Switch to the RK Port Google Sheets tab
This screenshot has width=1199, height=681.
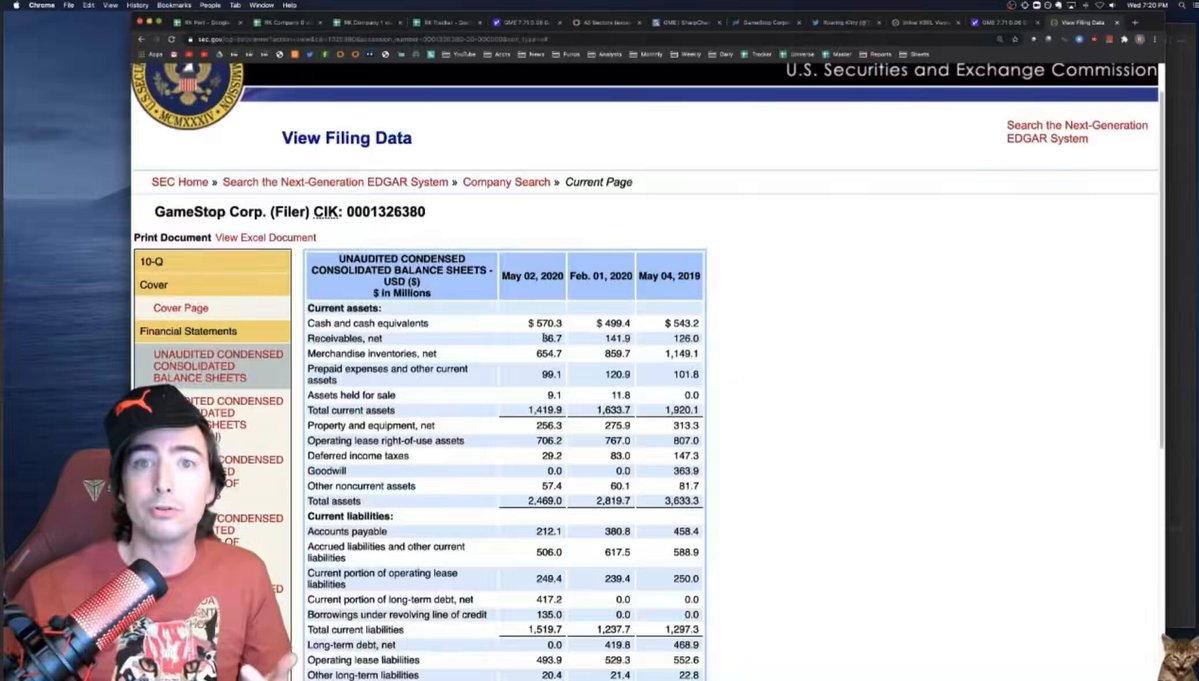click(206, 22)
